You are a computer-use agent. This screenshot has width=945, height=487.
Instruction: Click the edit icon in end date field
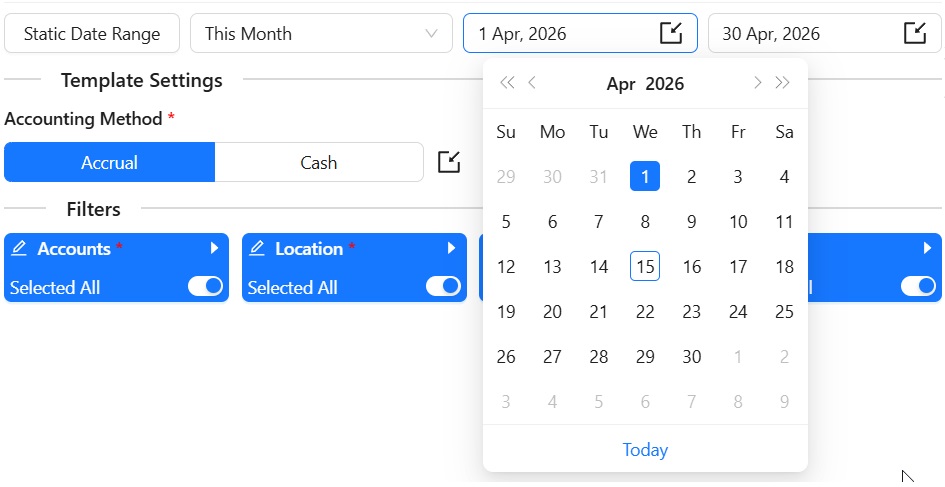915,33
